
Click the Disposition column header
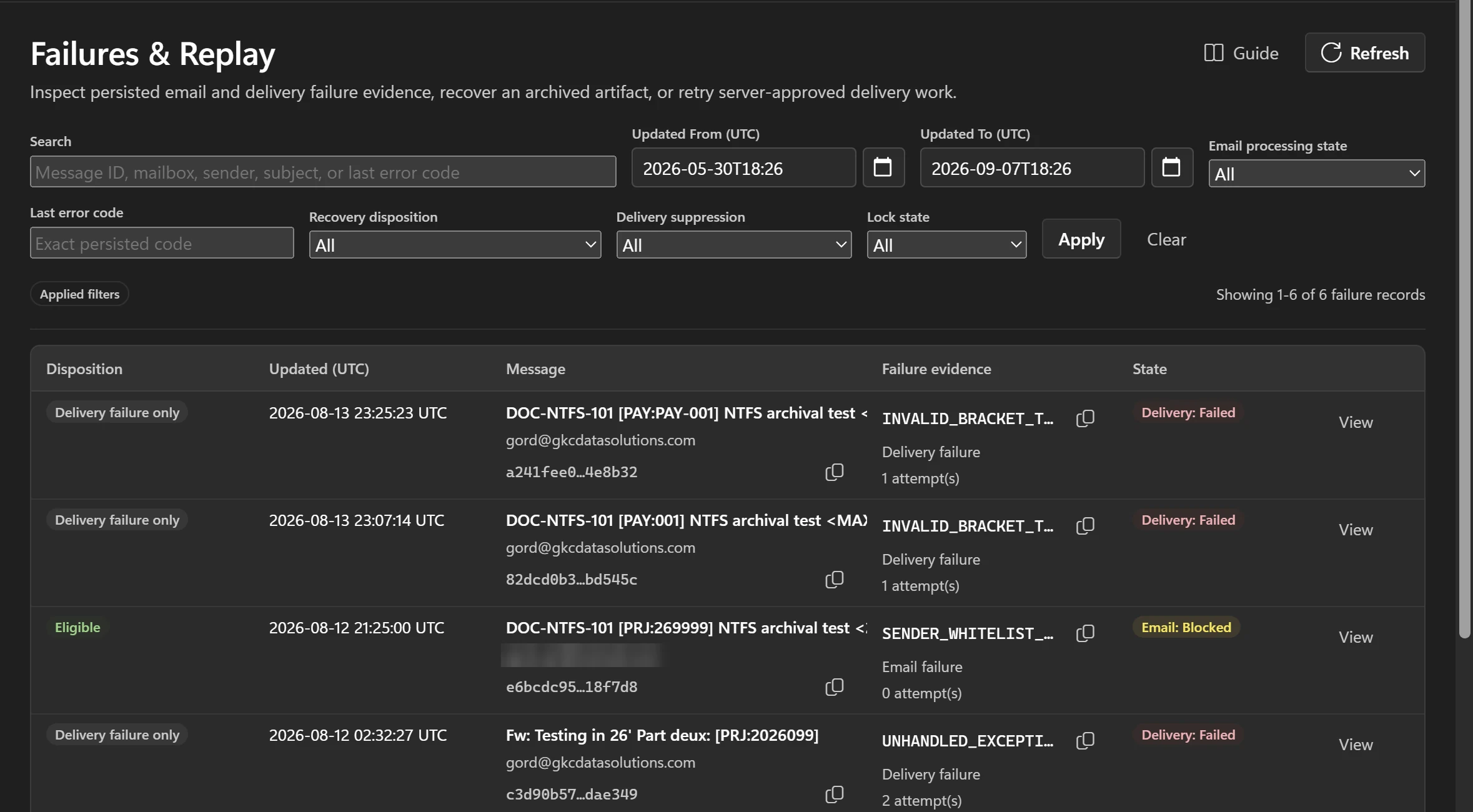pos(84,369)
